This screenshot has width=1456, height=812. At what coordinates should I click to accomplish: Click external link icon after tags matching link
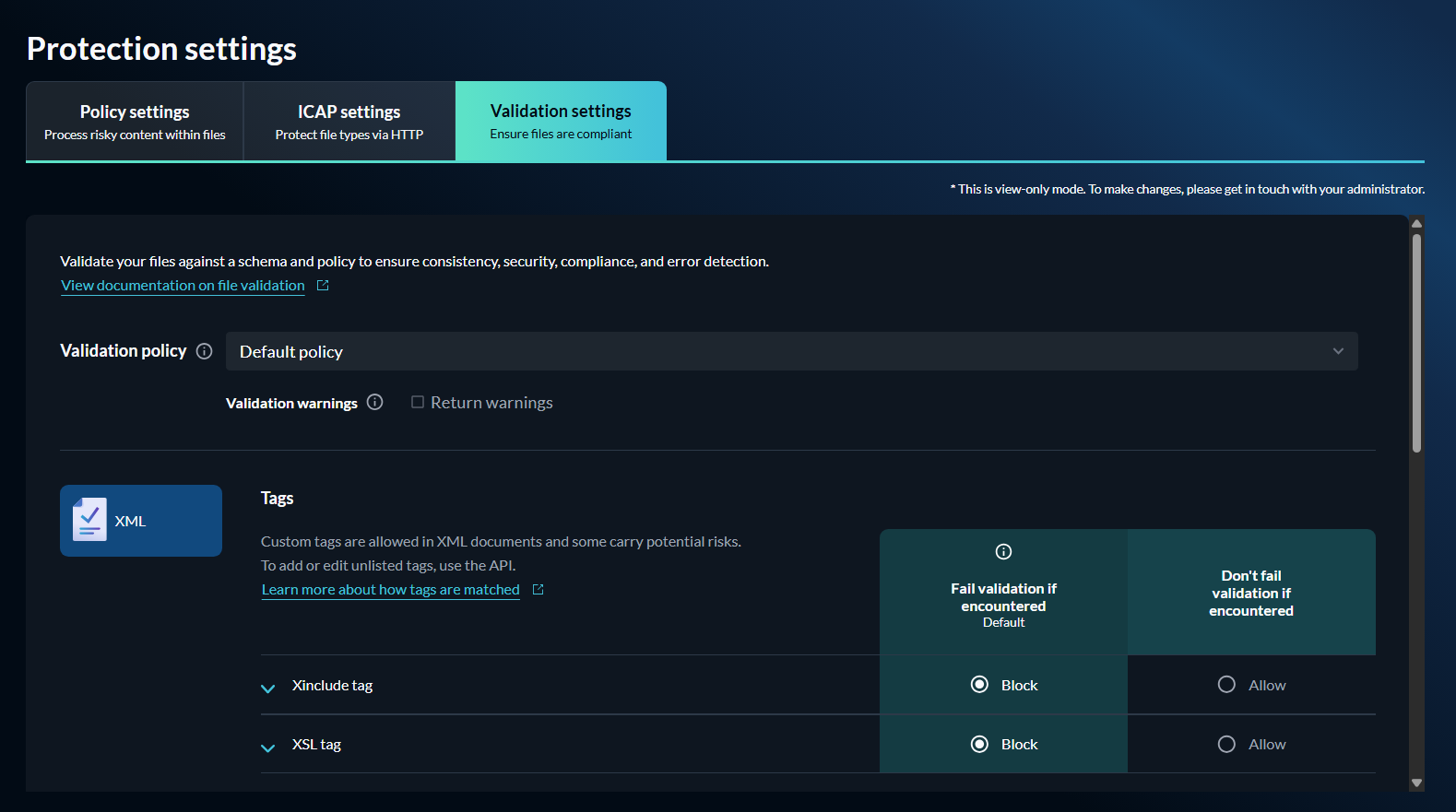539,590
